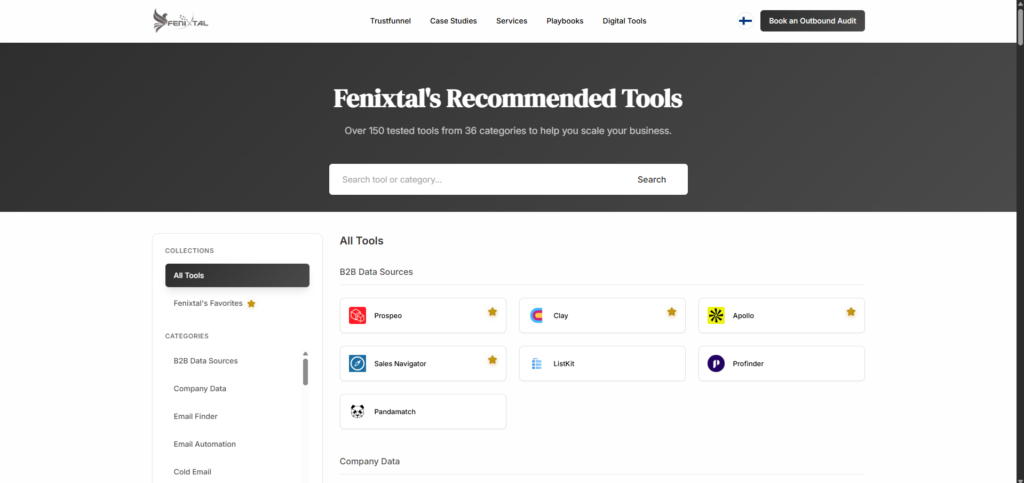
Task: Open the Email Finder category
Action: click(195, 416)
